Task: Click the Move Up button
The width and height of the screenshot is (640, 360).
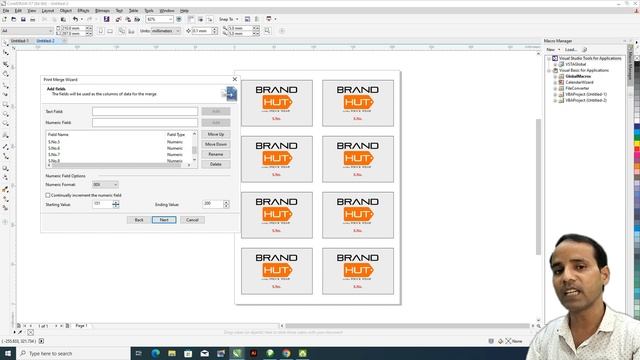Action: point(216,134)
